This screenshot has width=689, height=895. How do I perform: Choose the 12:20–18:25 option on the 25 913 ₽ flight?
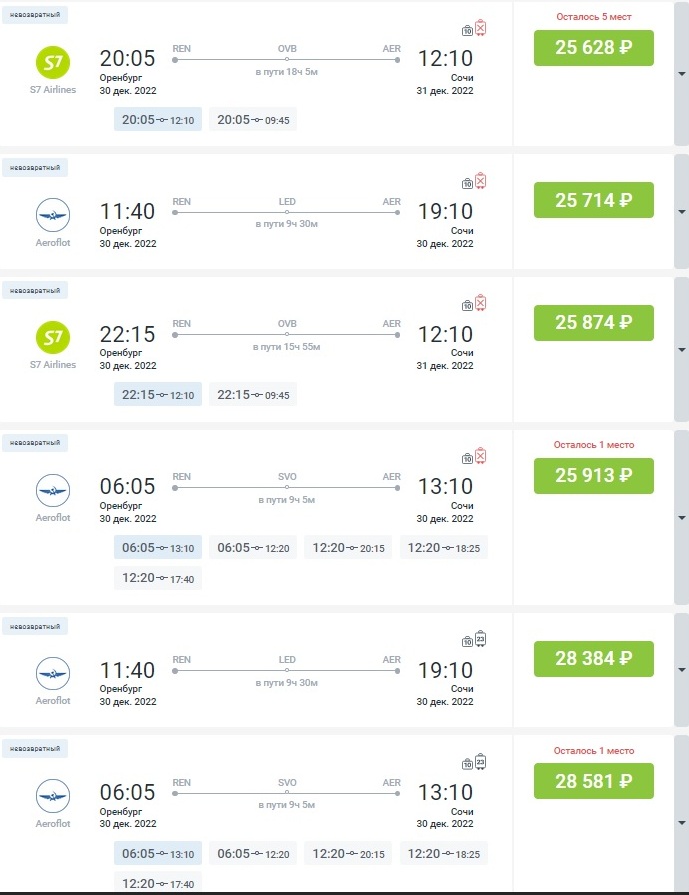pyautogui.click(x=444, y=548)
